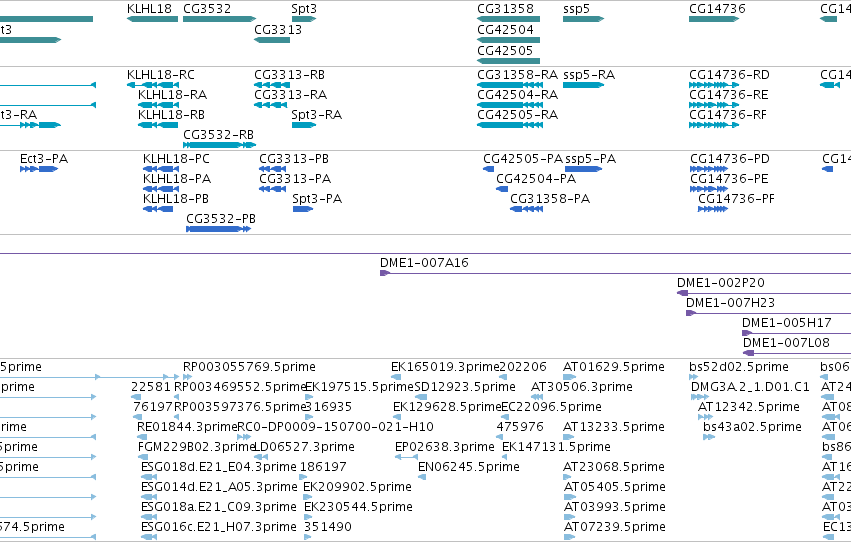
Task: Click the ssp5-PA protein
Action: [x=583, y=169]
